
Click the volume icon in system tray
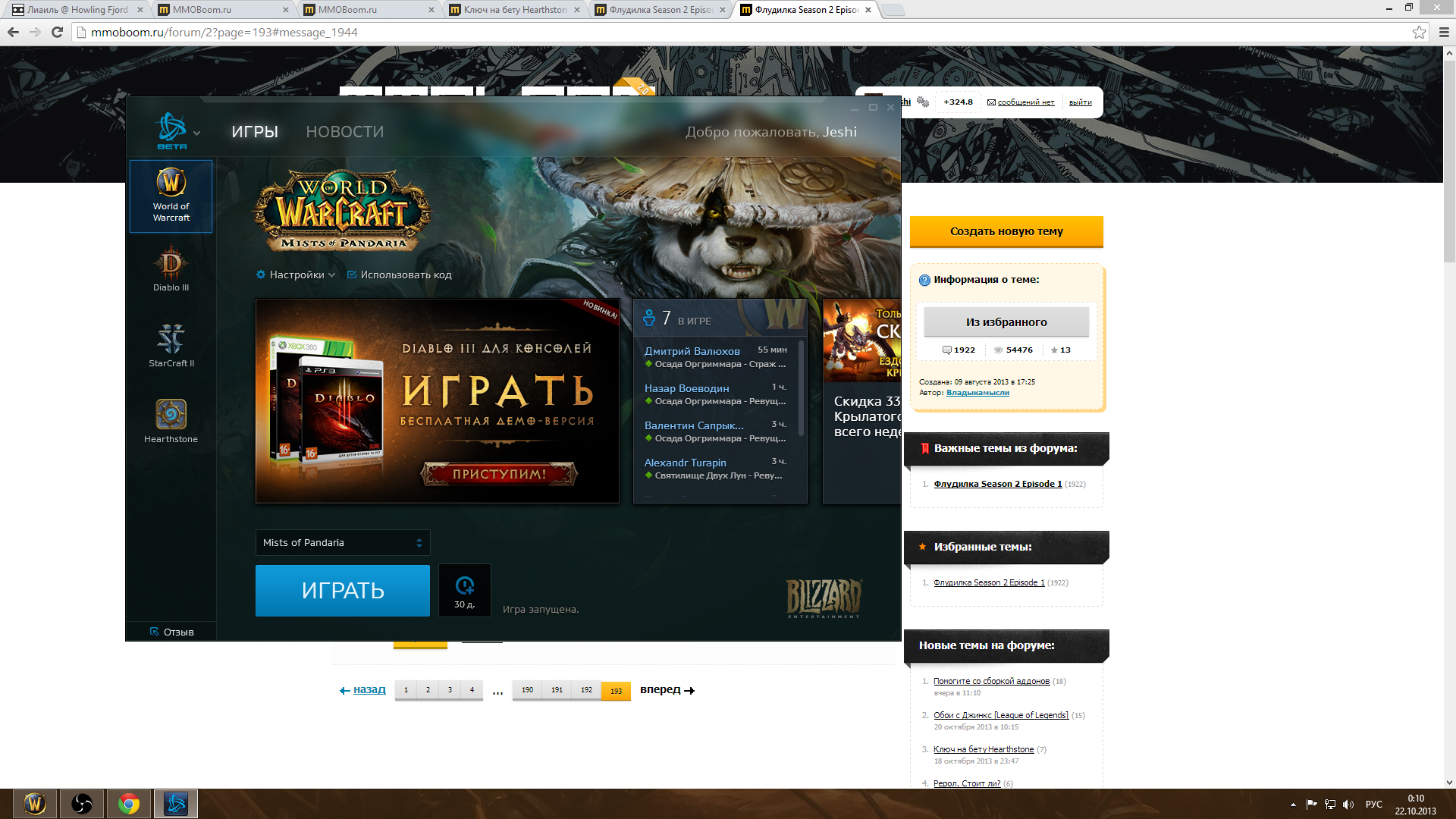coord(1348,805)
